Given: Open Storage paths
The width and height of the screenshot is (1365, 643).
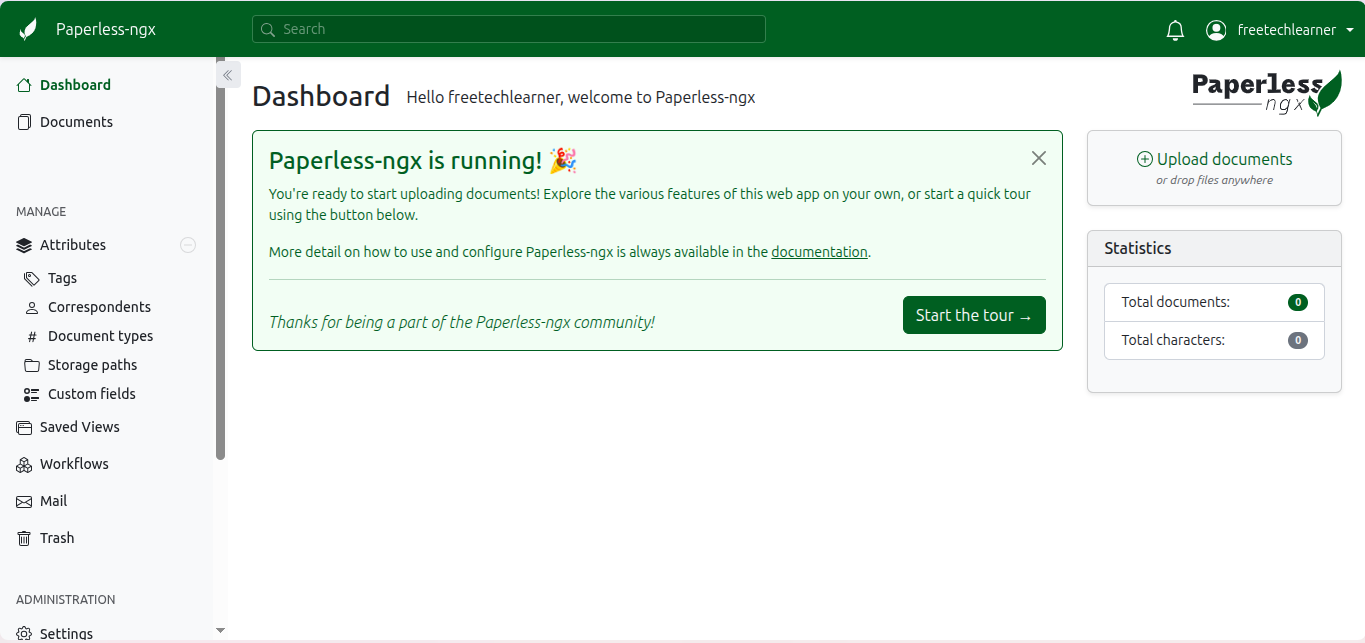Looking at the screenshot, I should coord(92,365).
